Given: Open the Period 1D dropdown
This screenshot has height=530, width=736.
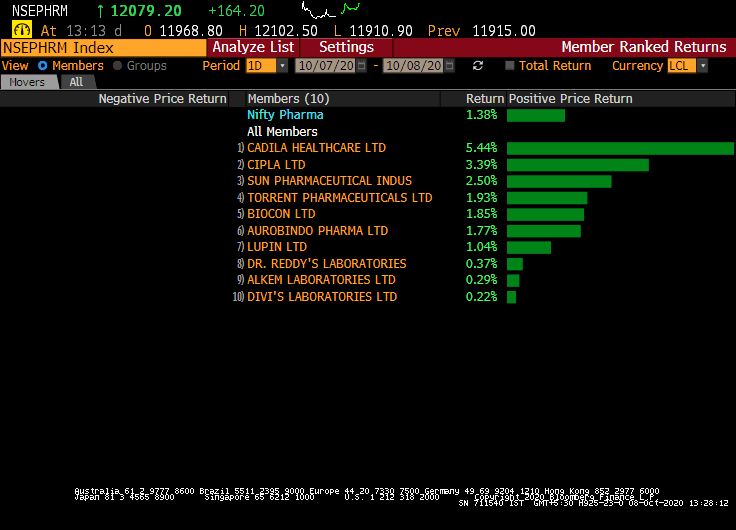Looking at the screenshot, I should [x=282, y=66].
